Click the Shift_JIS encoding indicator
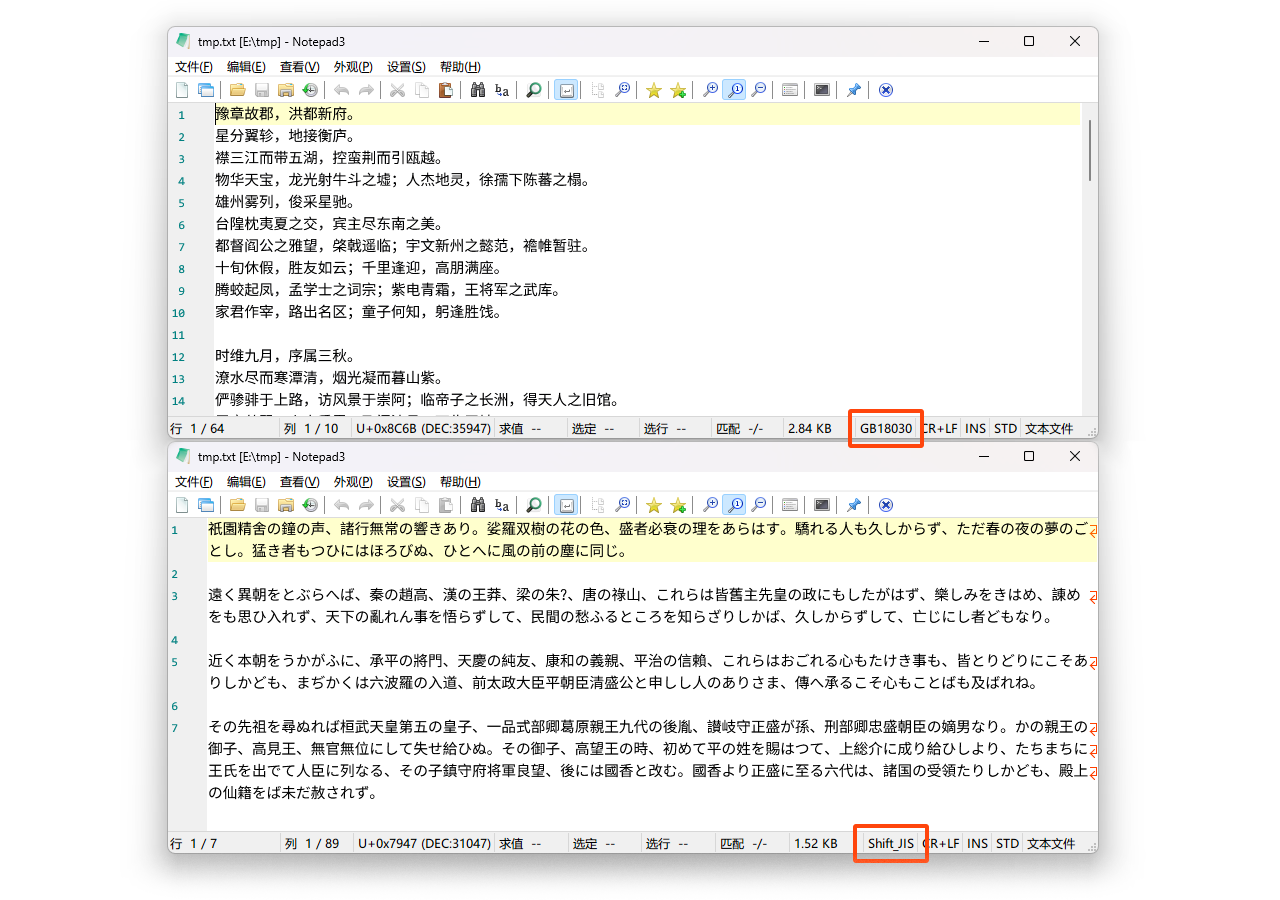1280x900 pixels. pos(890,843)
